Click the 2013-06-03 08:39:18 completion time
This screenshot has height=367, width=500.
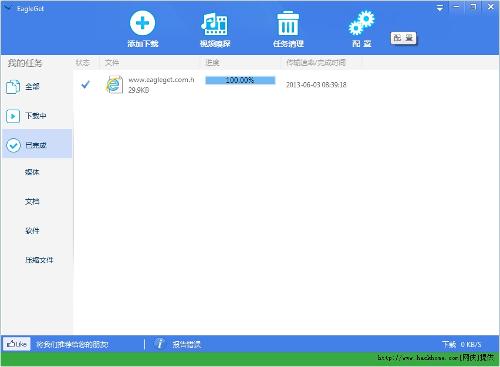(316, 85)
